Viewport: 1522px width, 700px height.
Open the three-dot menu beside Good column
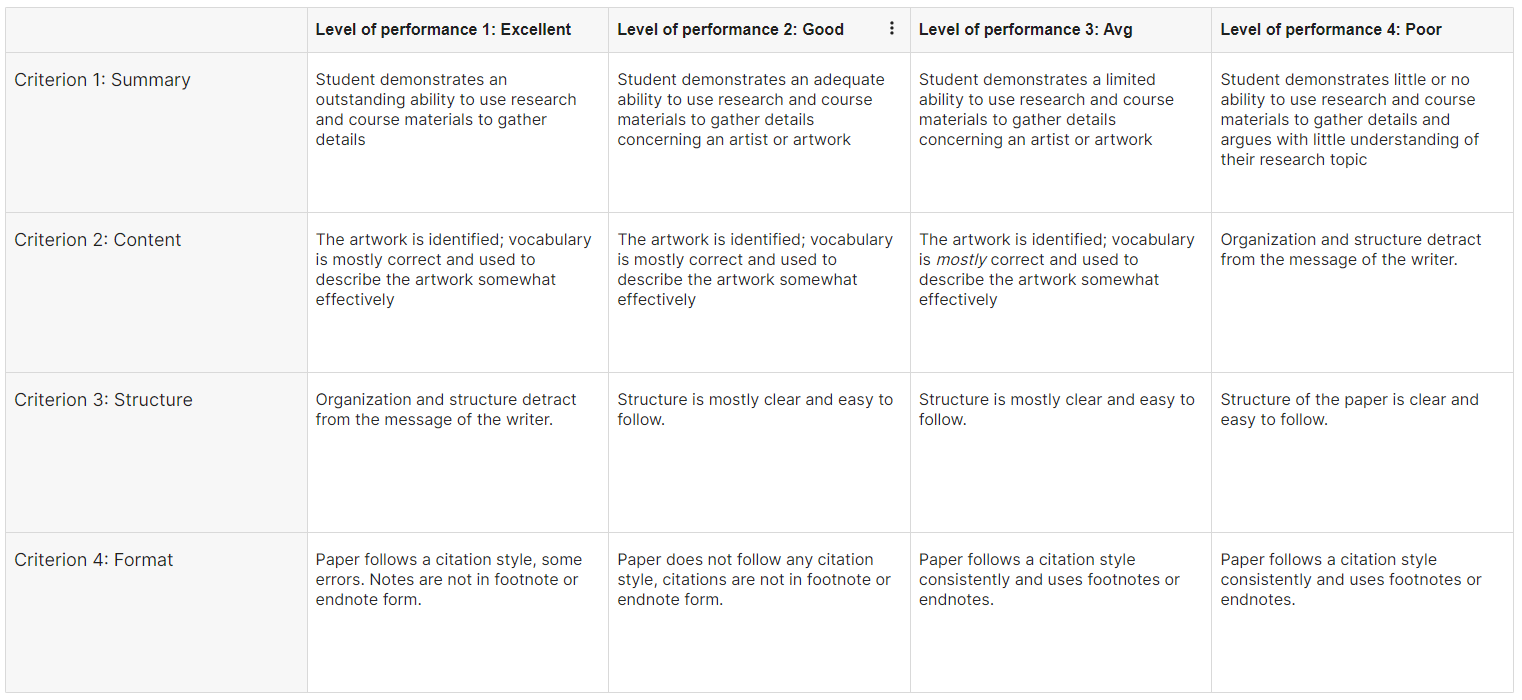(892, 29)
